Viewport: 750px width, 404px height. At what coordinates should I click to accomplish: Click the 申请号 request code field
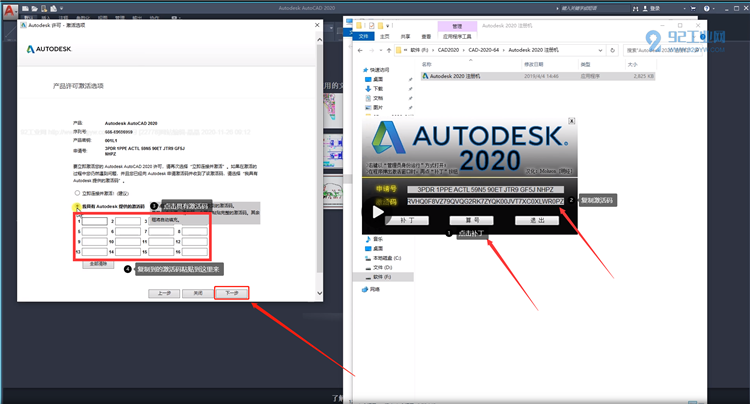pos(485,189)
